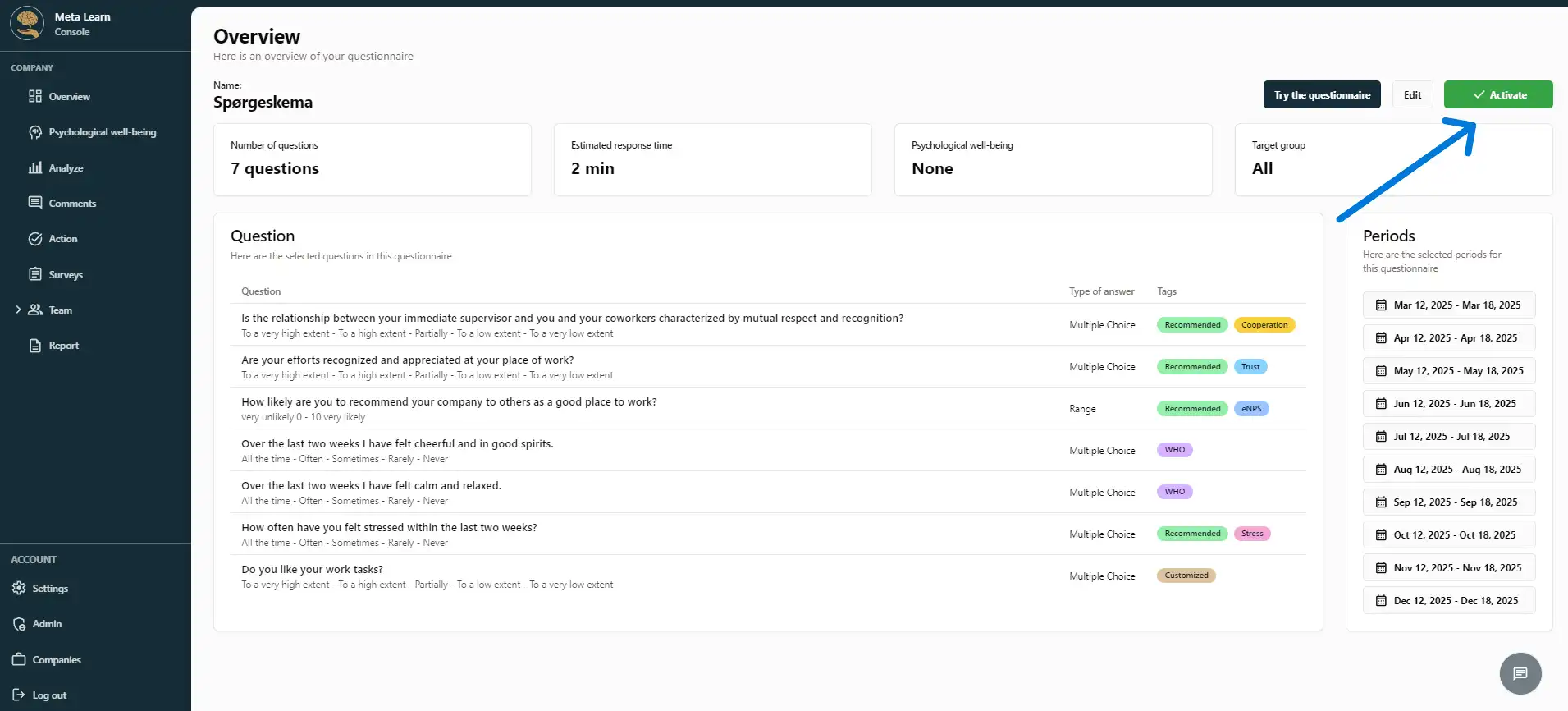Click the Meta Learn logo icon
The image size is (1568, 711).
27,23
